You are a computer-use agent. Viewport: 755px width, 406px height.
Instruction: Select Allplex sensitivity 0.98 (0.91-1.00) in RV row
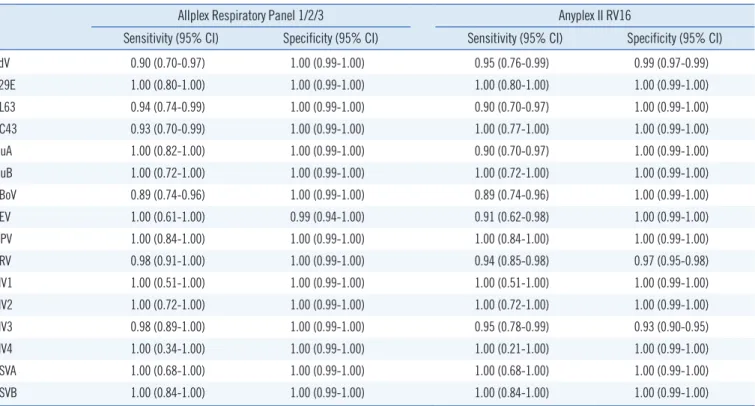[168, 261]
